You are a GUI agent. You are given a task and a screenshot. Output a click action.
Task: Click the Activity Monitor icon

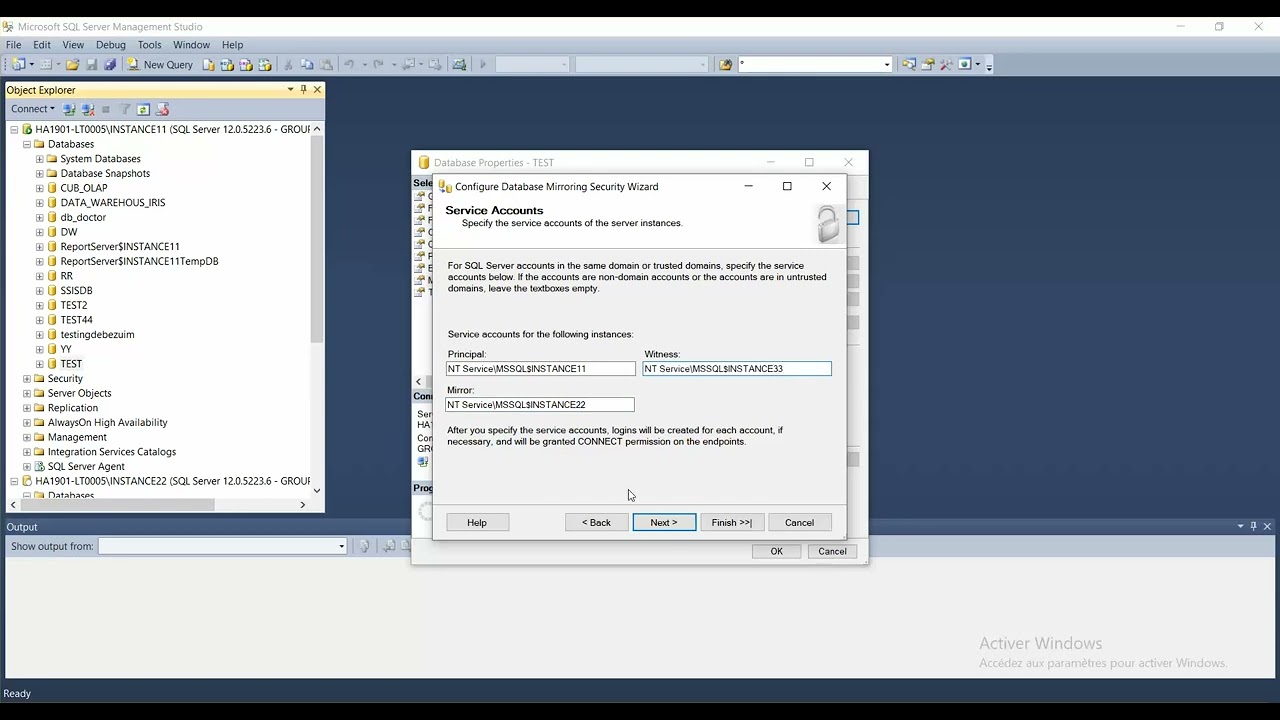pyautogui.click(x=459, y=64)
